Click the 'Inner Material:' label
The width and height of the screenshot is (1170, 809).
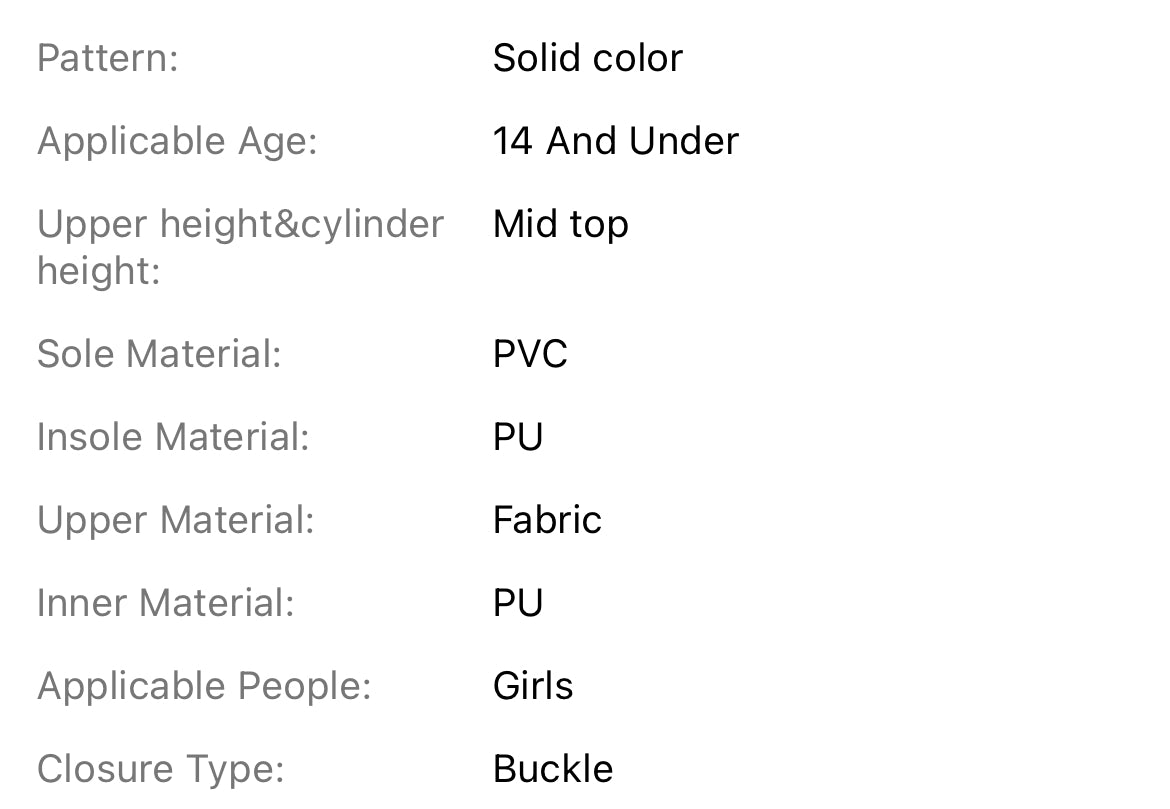pos(165,603)
